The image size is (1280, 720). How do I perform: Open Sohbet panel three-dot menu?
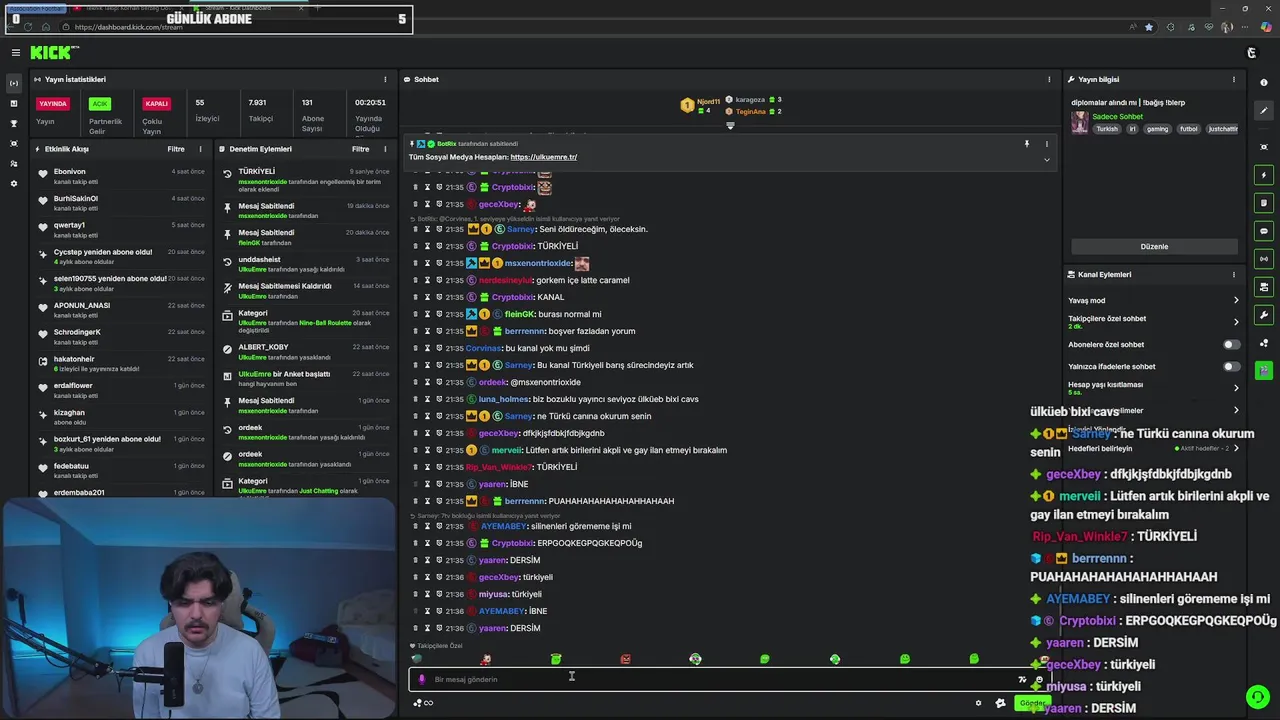click(1049, 79)
